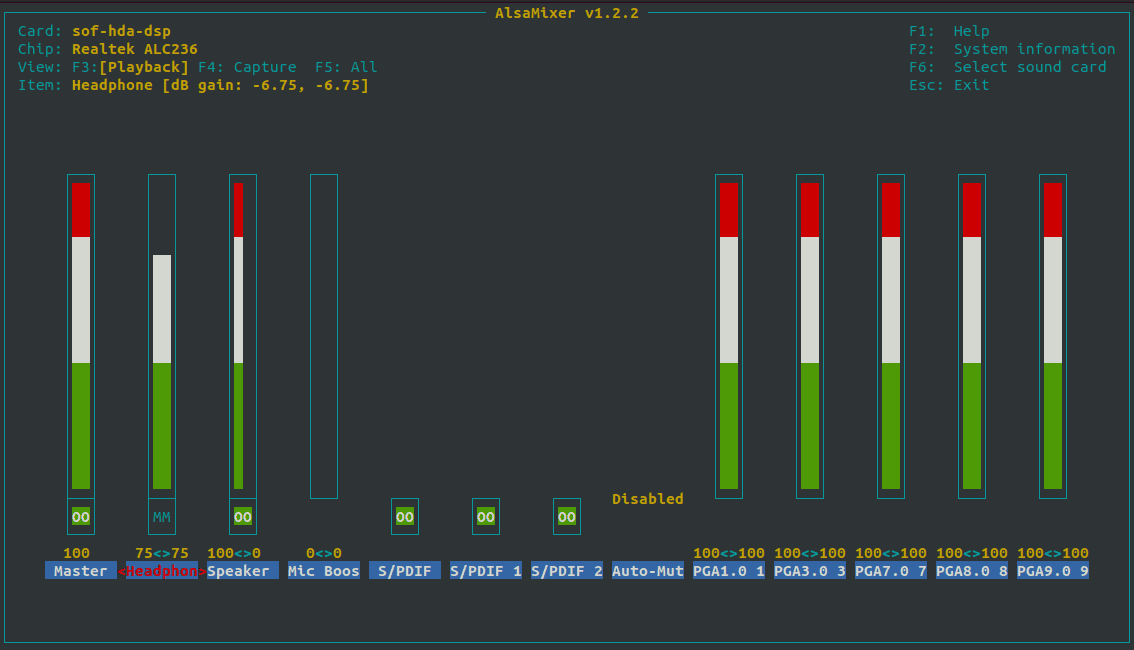Click the card name sof-hda-dsp

[x=122, y=31]
